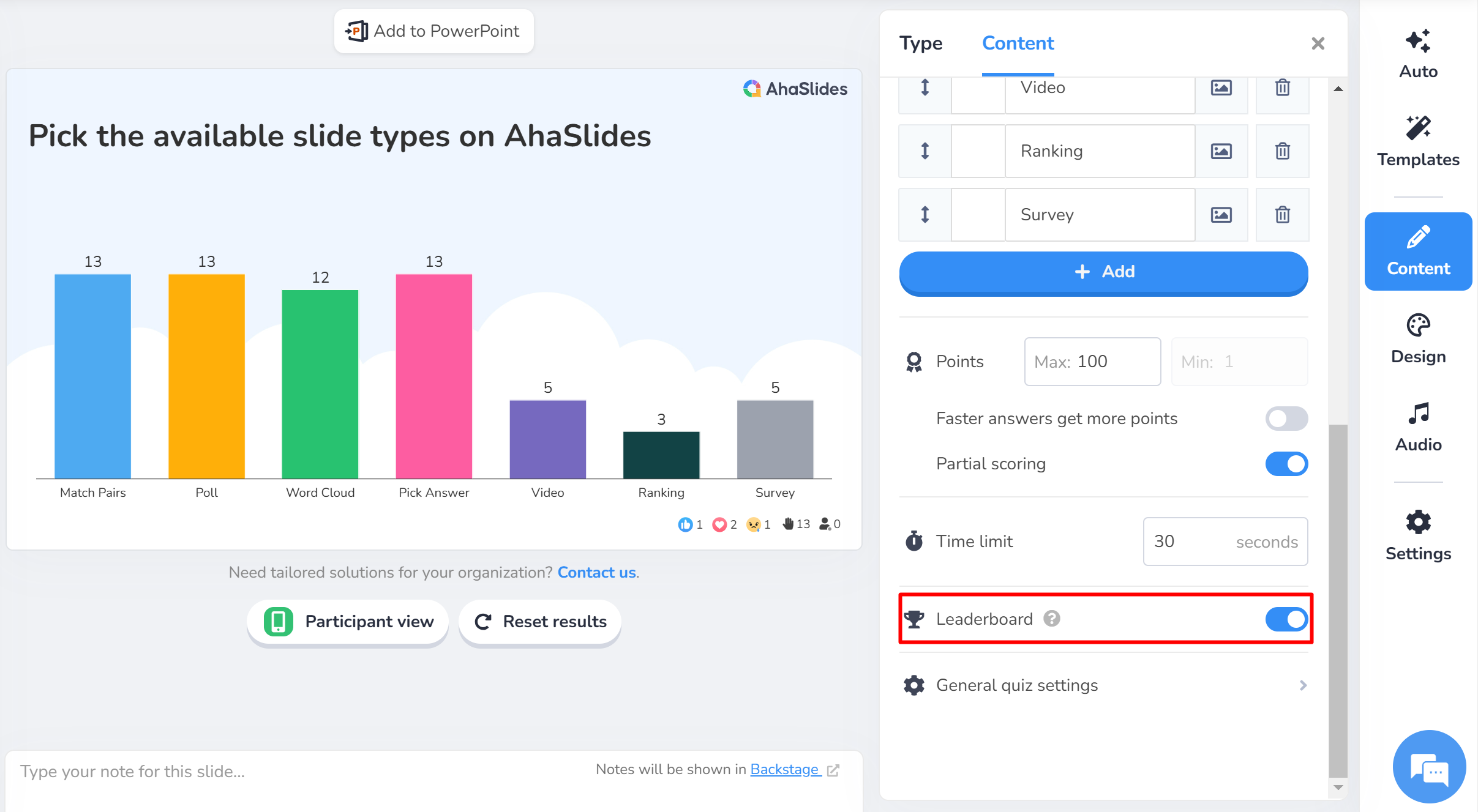The image size is (1478, 812).
Task: Click the Leaderboard help question mark
Action: [x=1052, y=619]
